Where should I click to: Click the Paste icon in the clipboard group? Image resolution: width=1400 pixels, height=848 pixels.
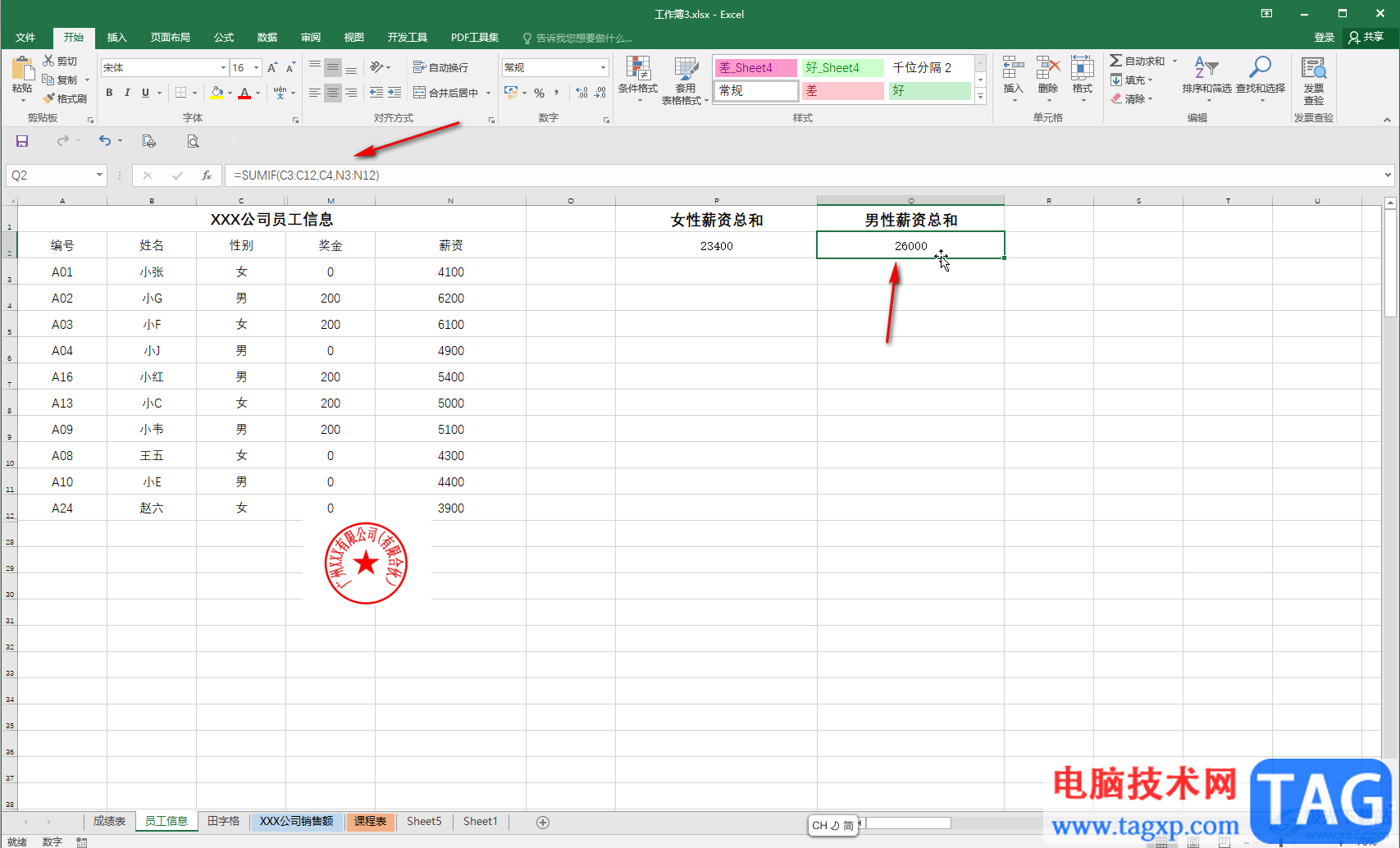coord(22,70)
